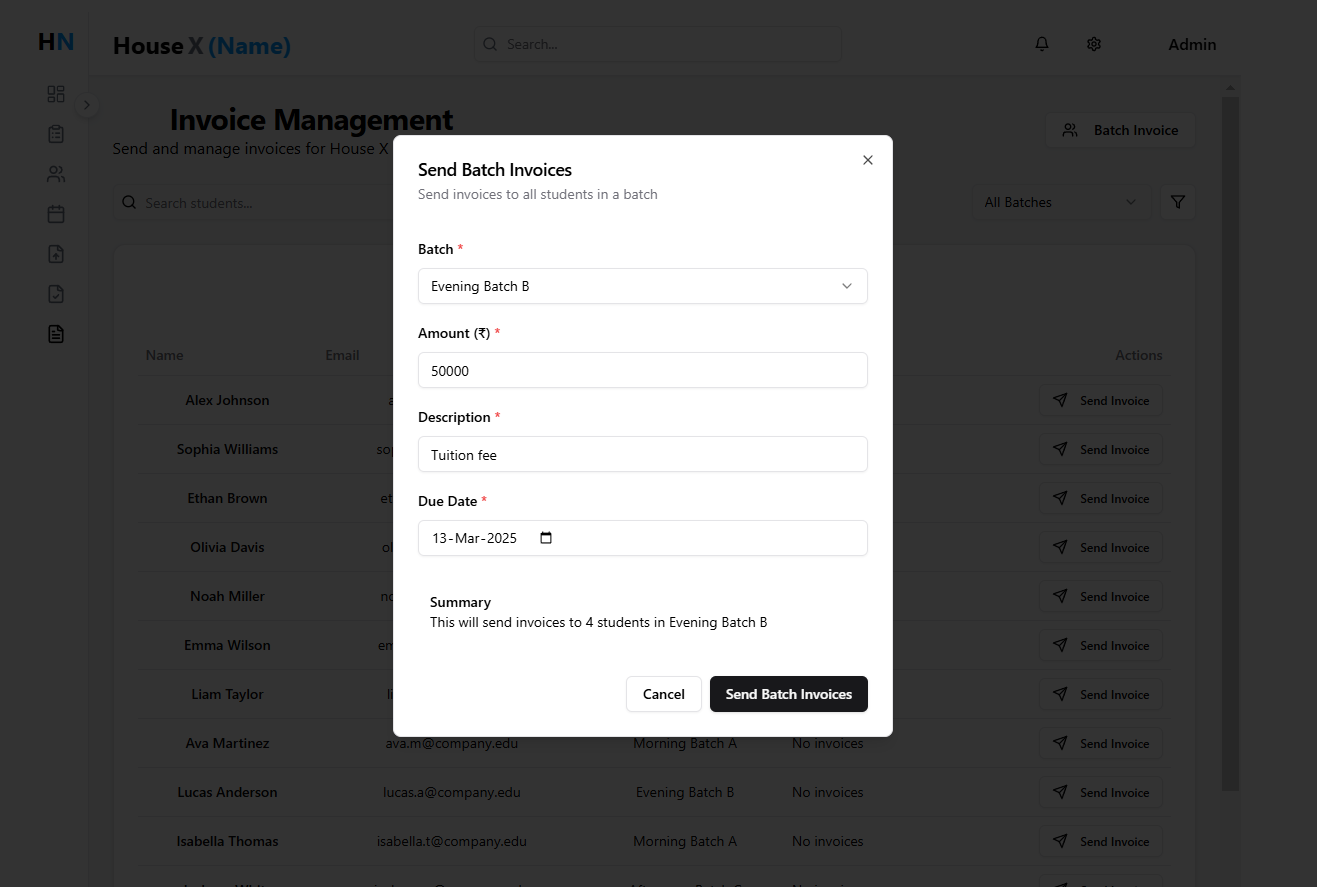Open the invoice document icon in sidebar
The width and height of the screenshot is (1317, 887).
point(56,334)
